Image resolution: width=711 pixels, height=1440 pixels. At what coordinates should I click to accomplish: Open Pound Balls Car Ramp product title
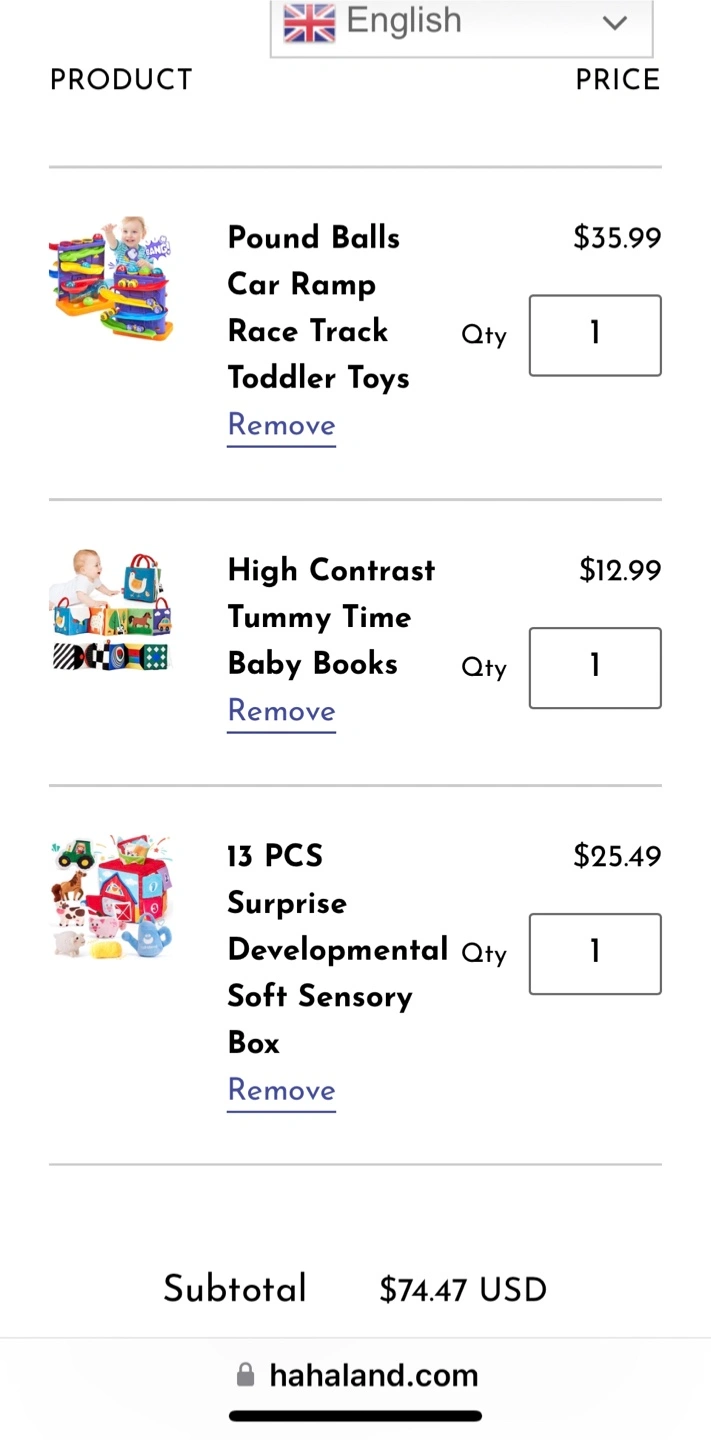(317, 307)
